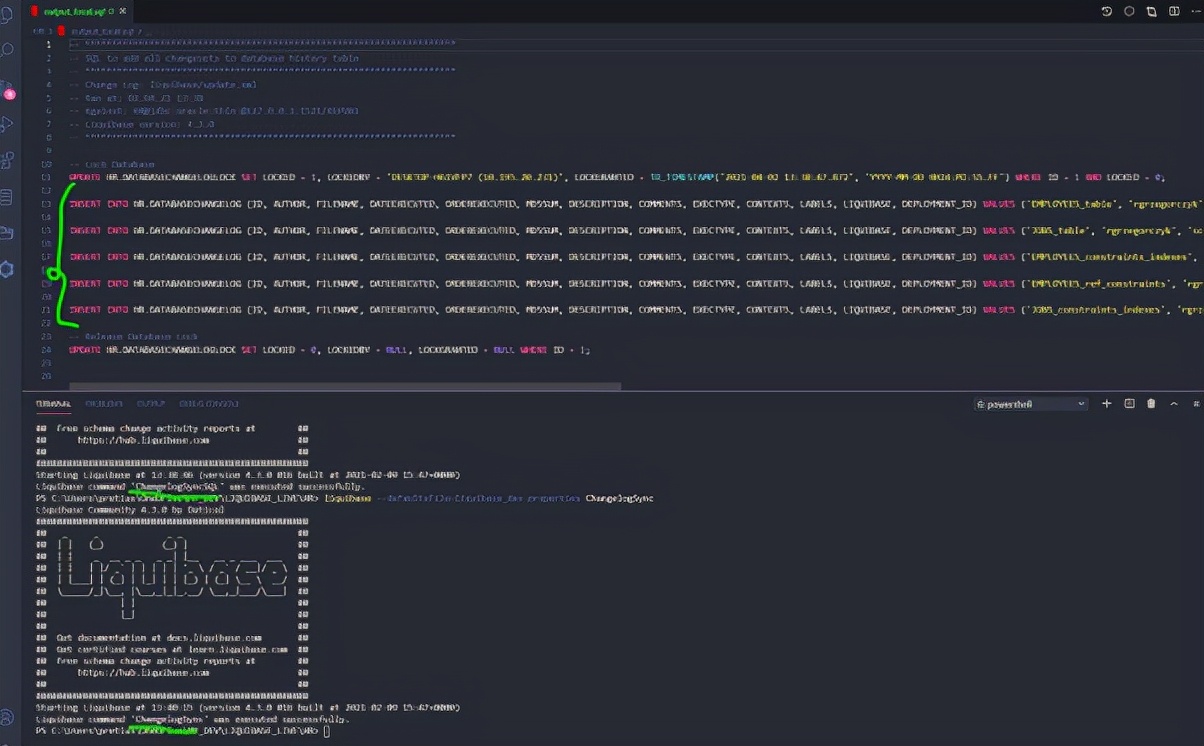Open learn.liquibase.com link in terminal

[236, 649]
